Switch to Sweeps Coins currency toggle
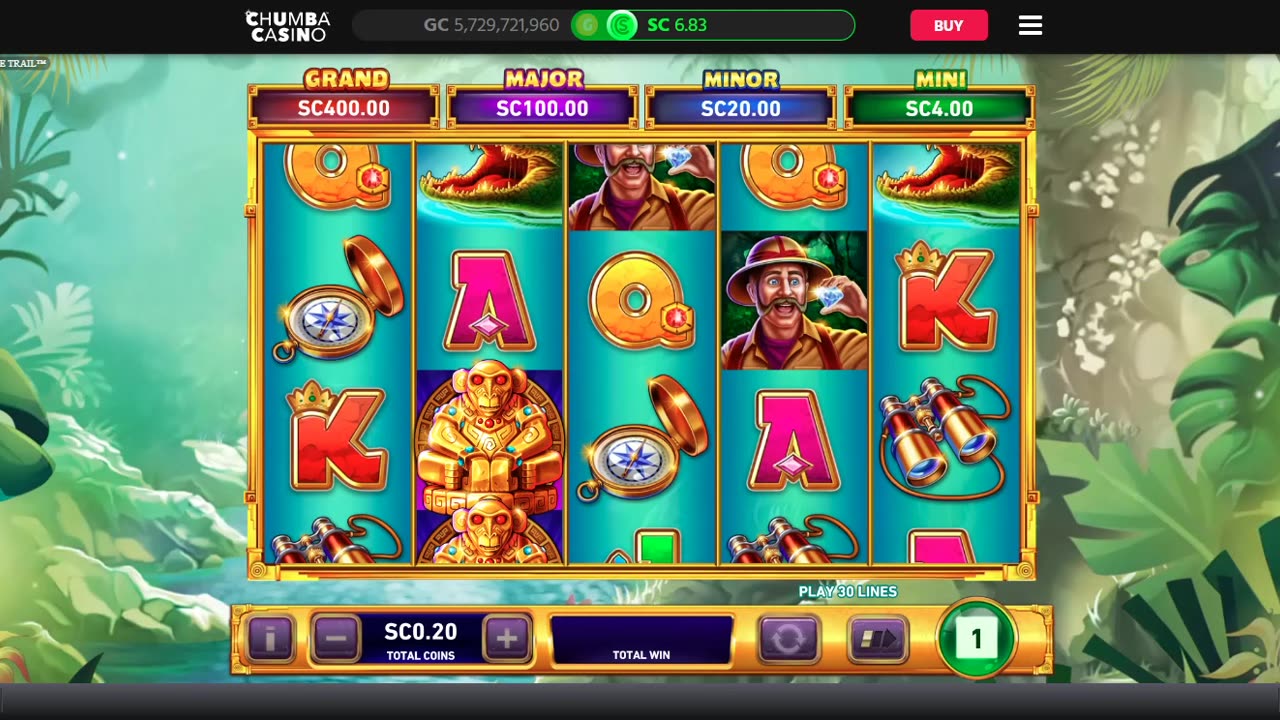 tap(622, 25)
